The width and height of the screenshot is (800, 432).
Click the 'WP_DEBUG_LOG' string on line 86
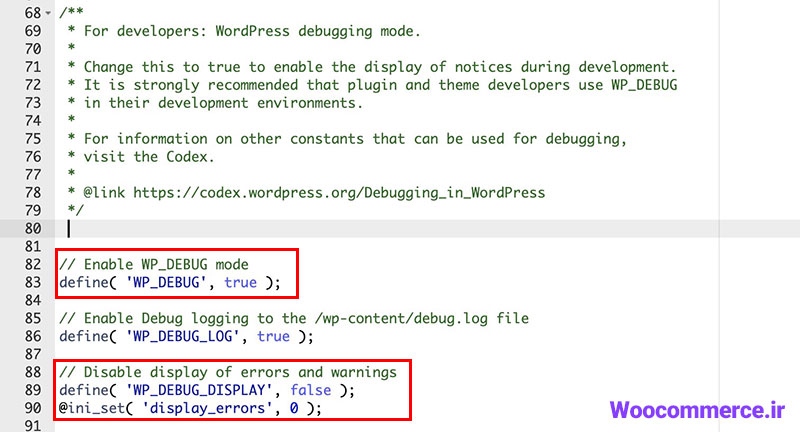pyautogui.click(x=183, y=336)
